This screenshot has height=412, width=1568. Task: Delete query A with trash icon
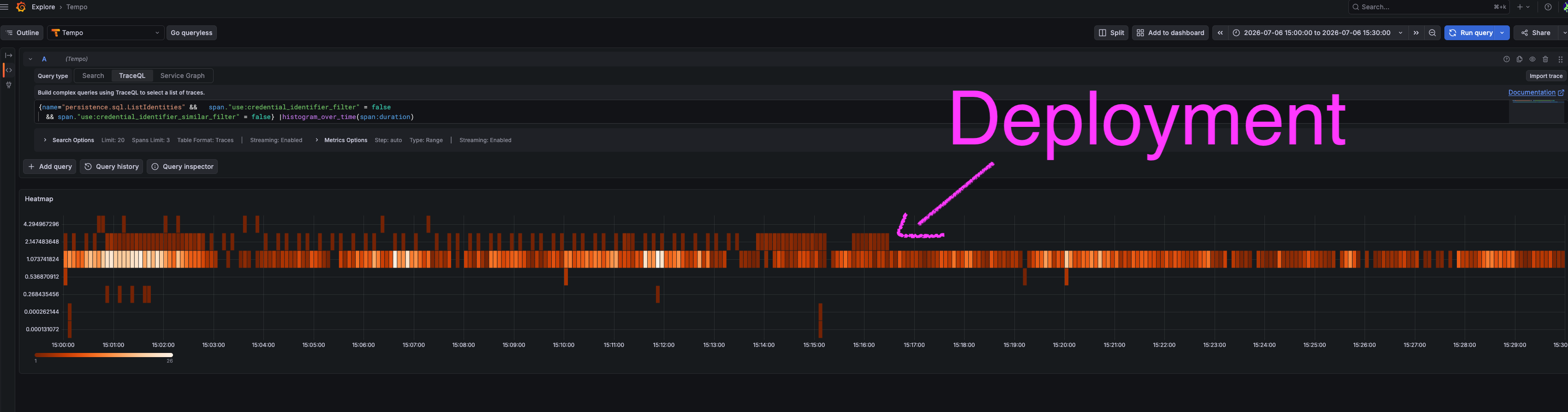click(1545, 59)
